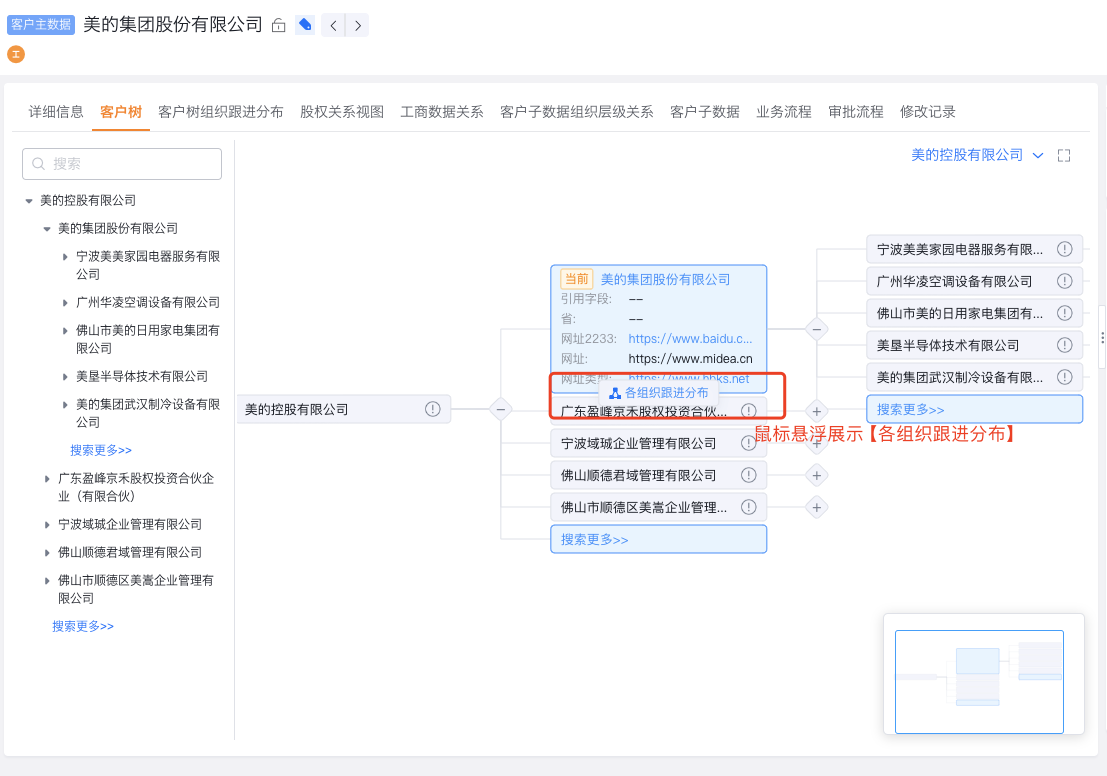Screen dimensions: 1107x776
Task: Open 工商数据关系 tab
Action: click(x=442, y=112)
